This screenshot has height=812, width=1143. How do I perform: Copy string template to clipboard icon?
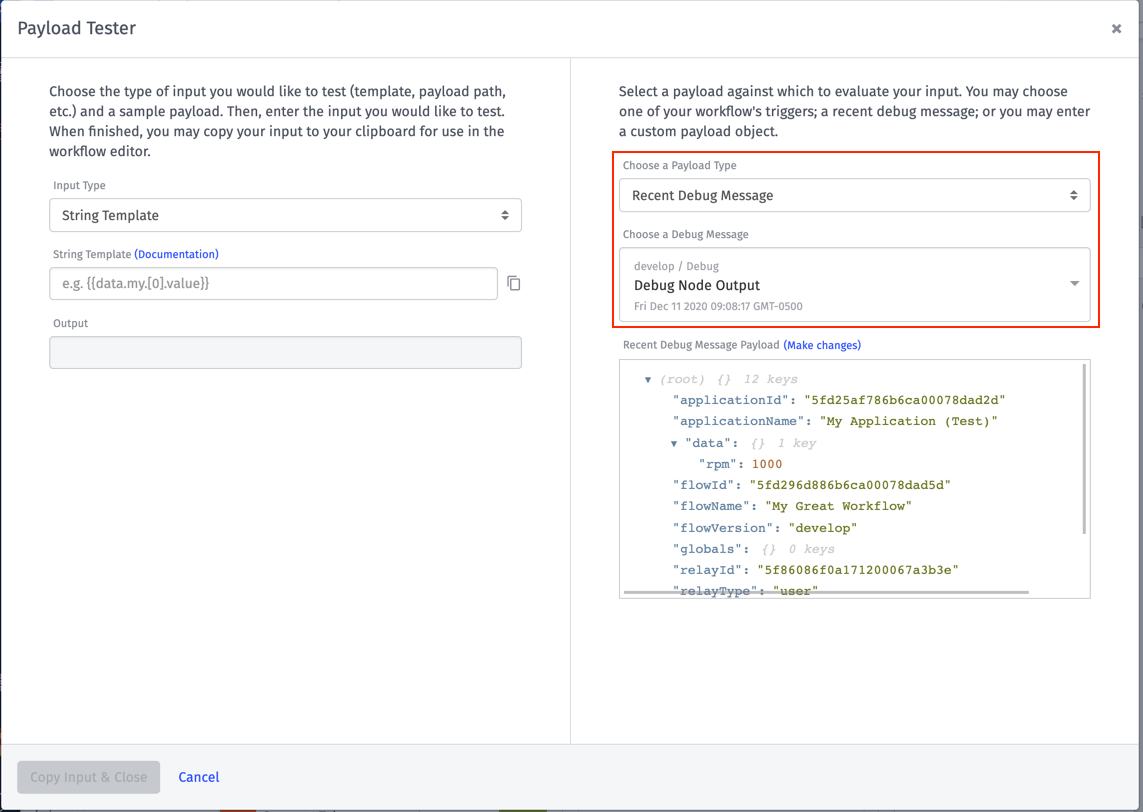point(514,283)
